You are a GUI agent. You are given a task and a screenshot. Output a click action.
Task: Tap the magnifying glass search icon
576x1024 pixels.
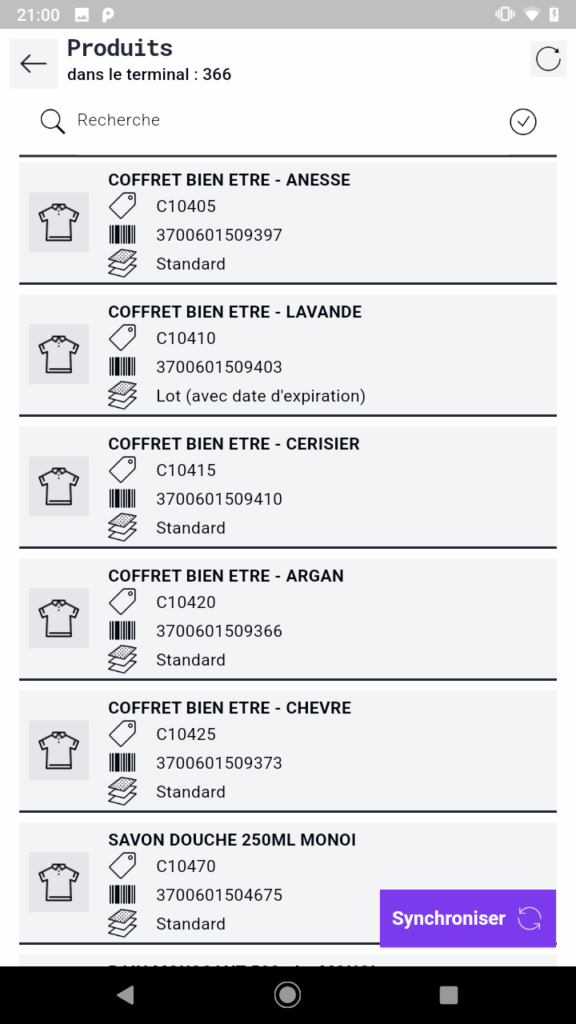click(52, 121)
